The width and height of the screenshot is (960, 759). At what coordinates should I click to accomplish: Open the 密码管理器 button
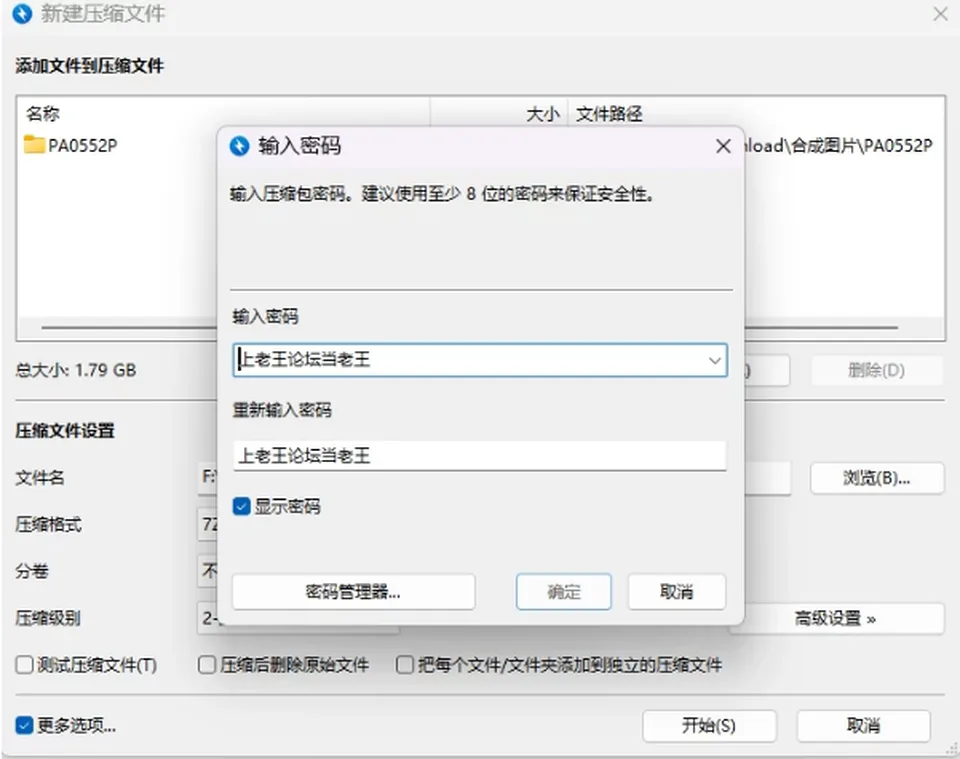(353, 592)
